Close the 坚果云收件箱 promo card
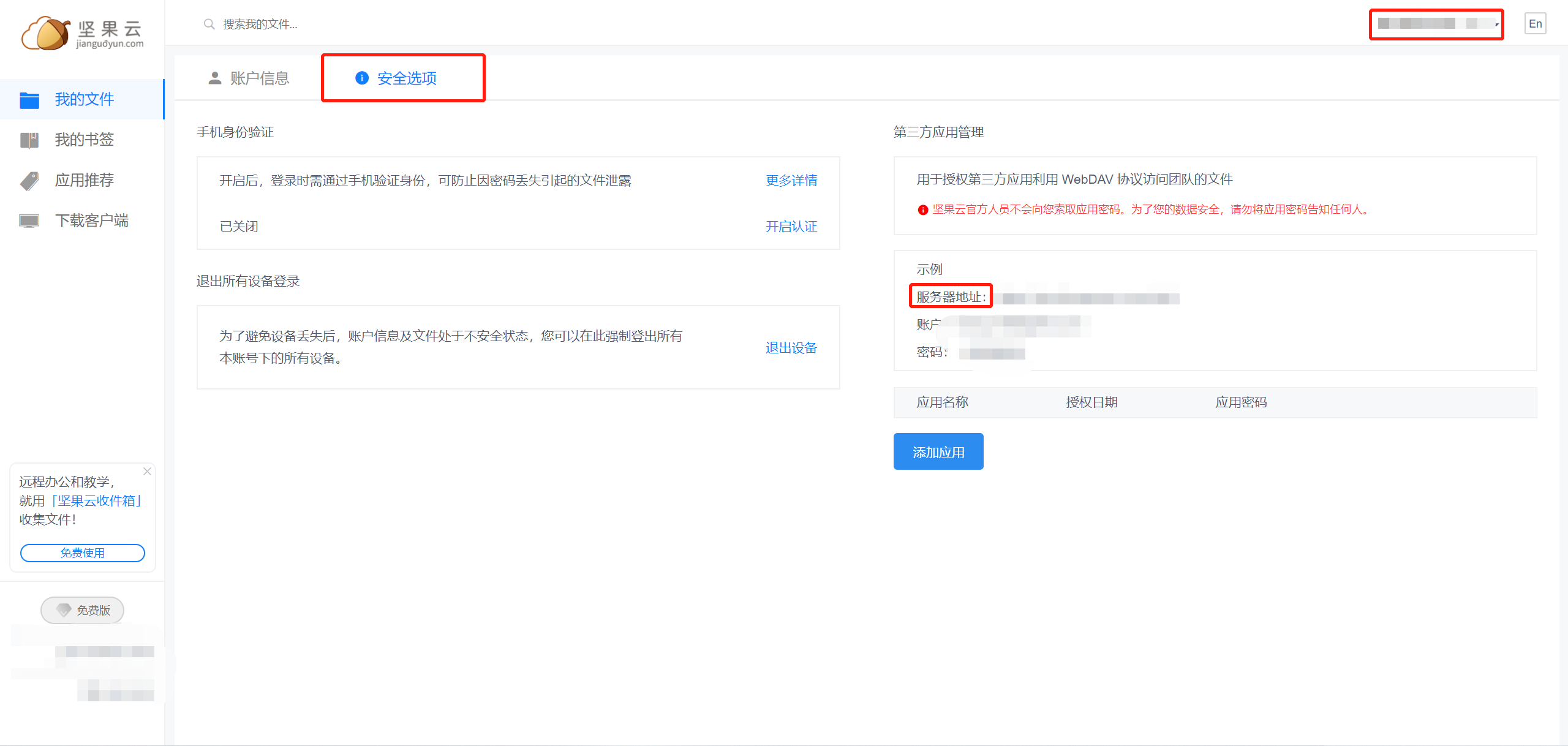 pos(147,471)
